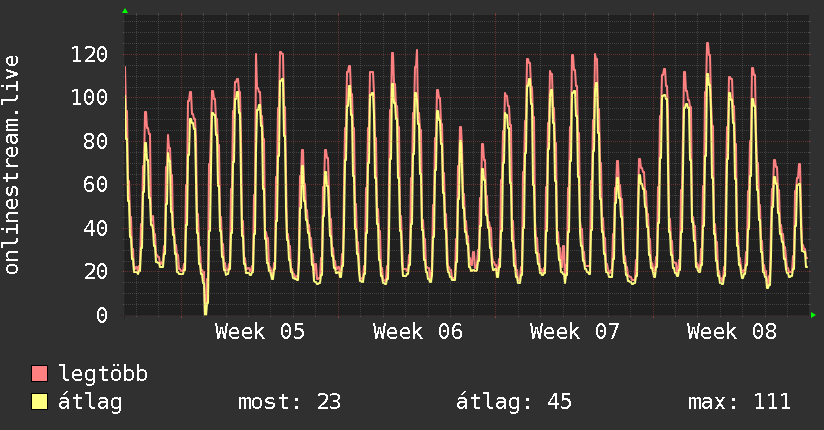Click the green arrow atop the y-axis
The image size is (824, 430).
(x=125, y=11)
